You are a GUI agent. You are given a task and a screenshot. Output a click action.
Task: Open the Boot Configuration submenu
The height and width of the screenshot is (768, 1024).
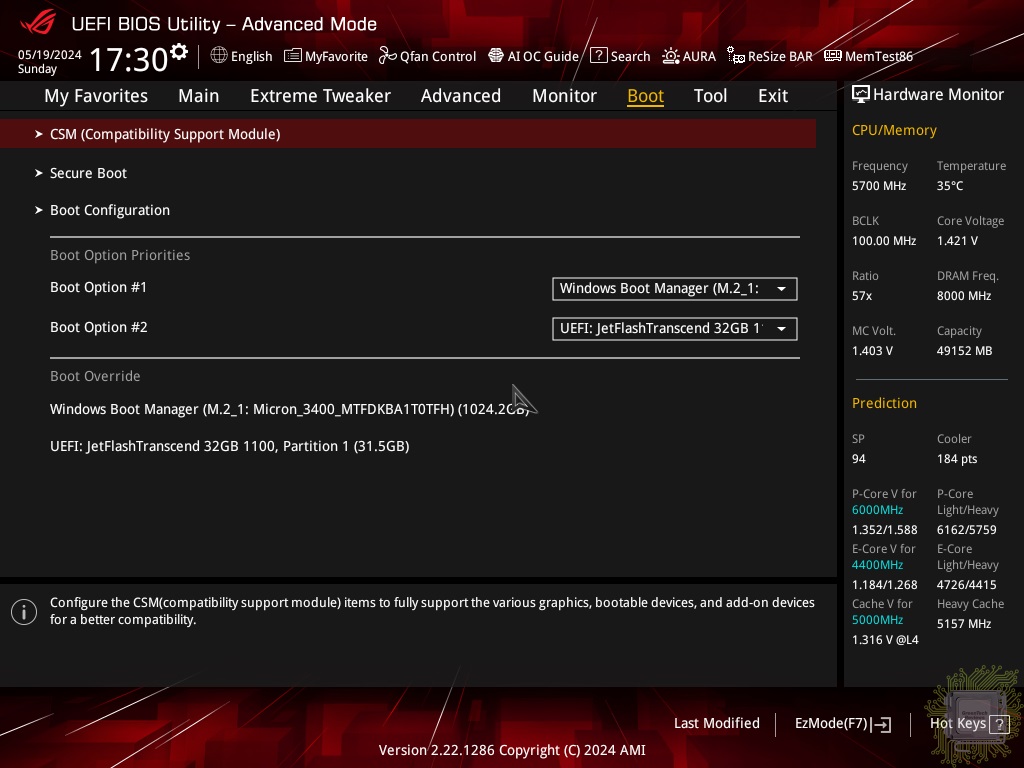[110, 210]
